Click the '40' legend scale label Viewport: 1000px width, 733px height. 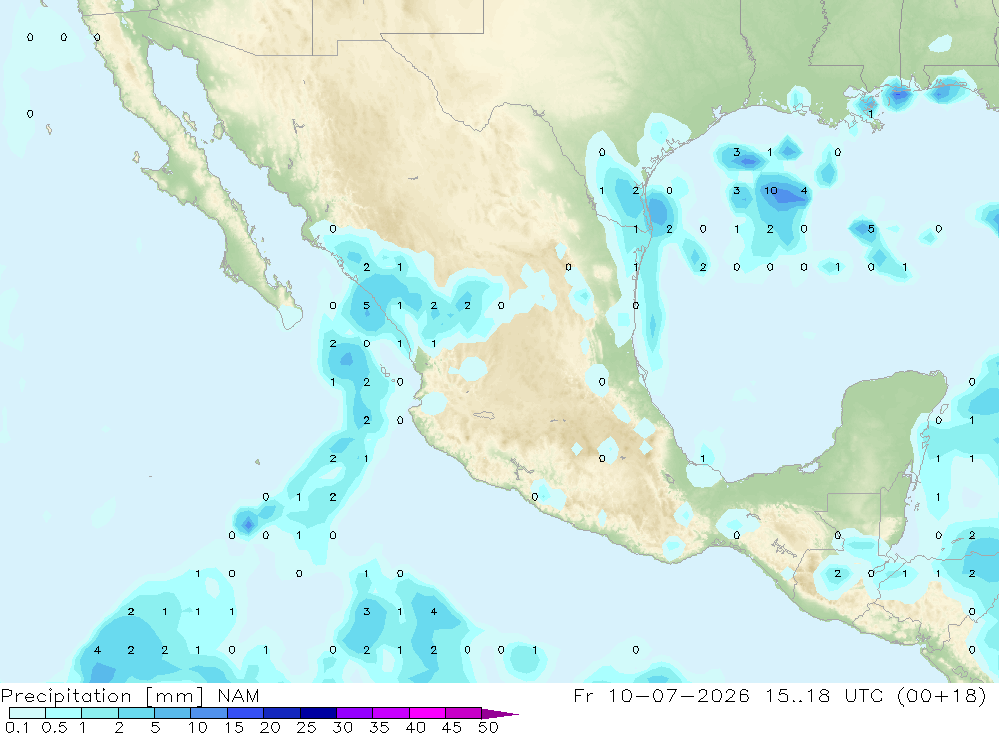pyautogui.click(x=416, y=727)
